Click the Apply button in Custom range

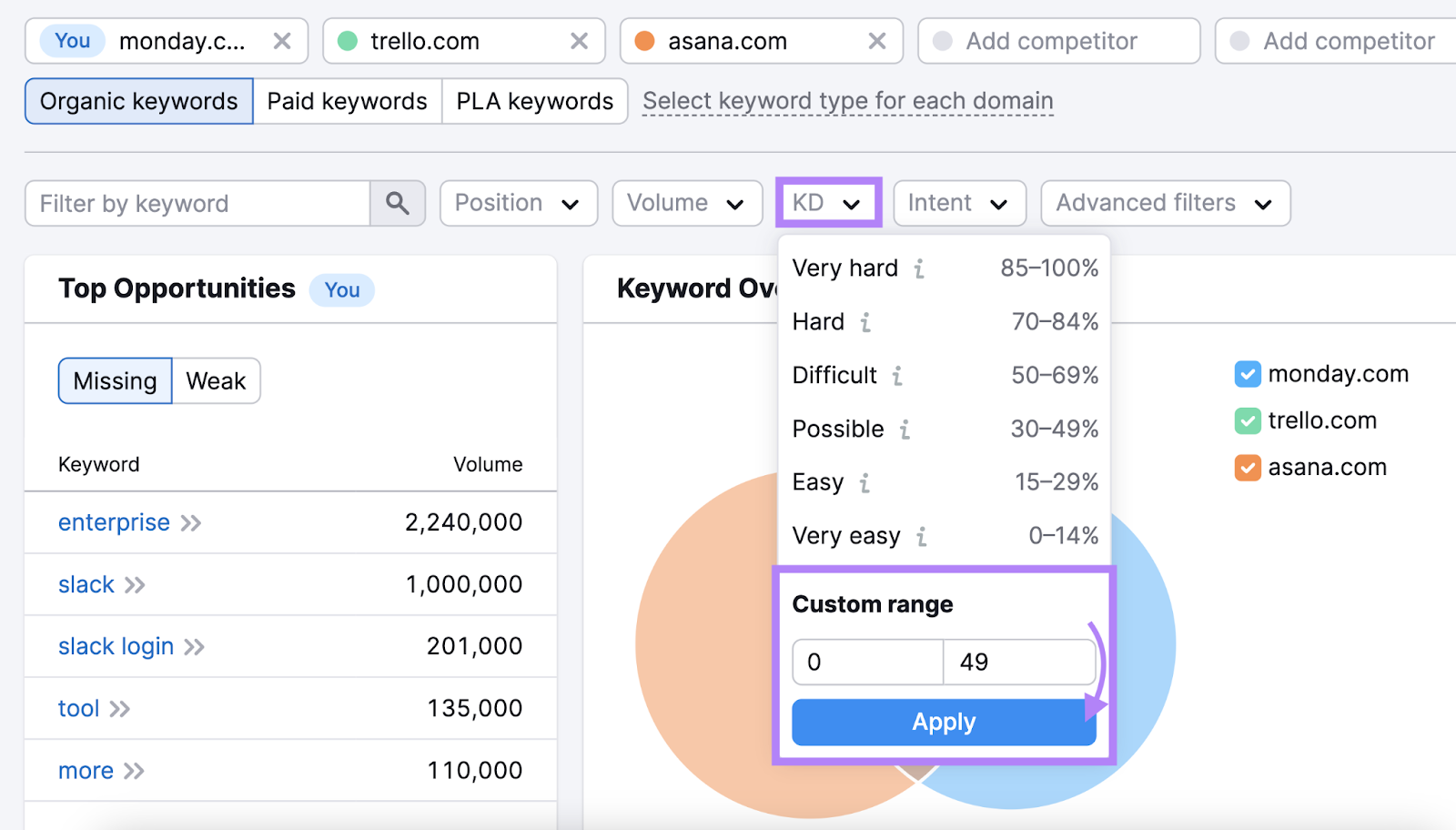(943, 722)
